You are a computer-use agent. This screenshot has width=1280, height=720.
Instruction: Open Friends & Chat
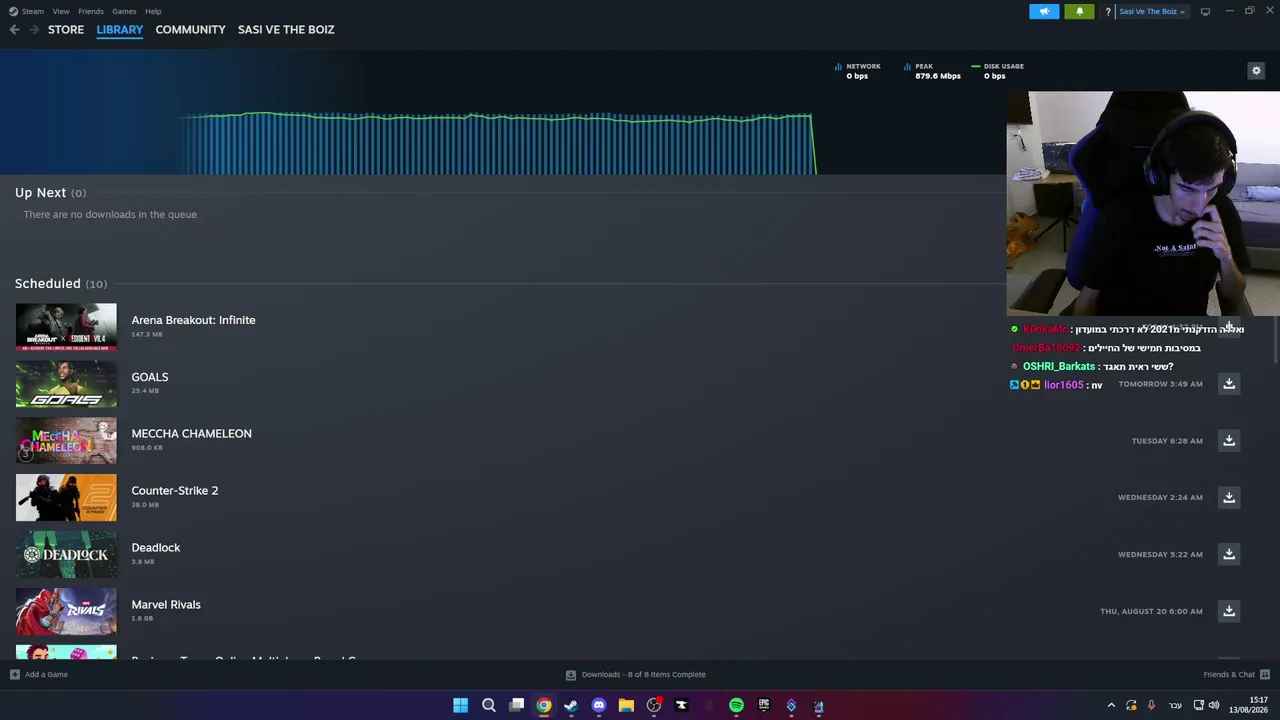(x=1236, y=675)
